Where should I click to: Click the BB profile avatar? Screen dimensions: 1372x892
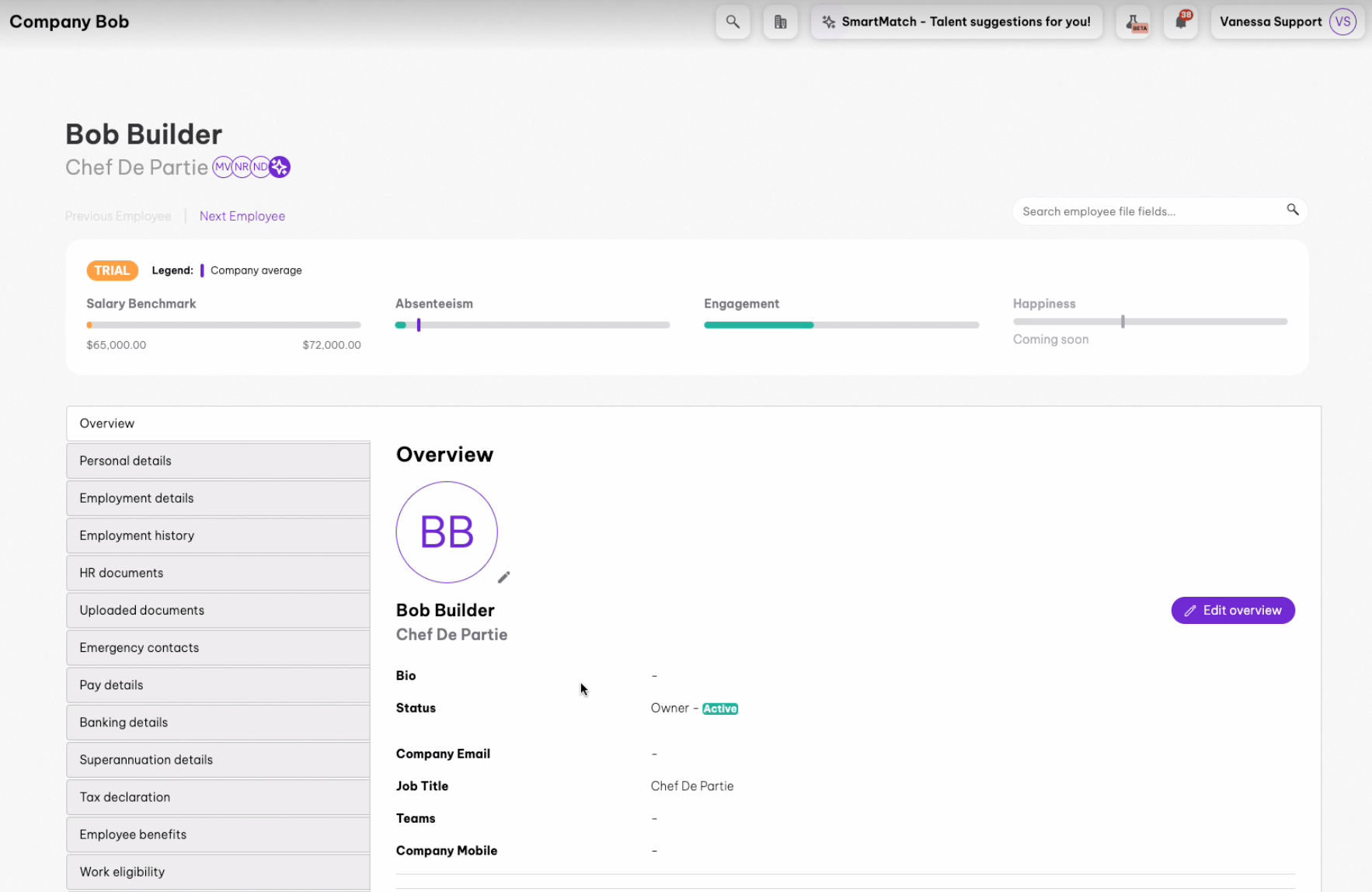click(447, 532)
